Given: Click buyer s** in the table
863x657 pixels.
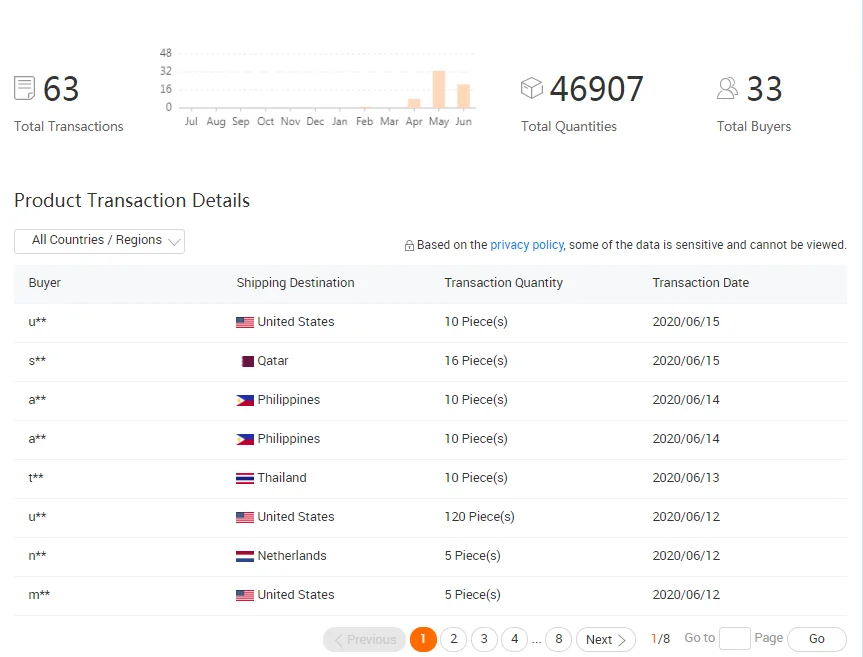Looking at the screenshot, I should 37,361.
